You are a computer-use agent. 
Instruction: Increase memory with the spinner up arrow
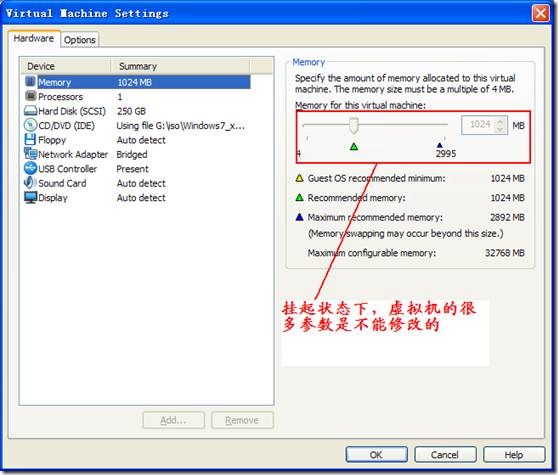tap(500, 121)
